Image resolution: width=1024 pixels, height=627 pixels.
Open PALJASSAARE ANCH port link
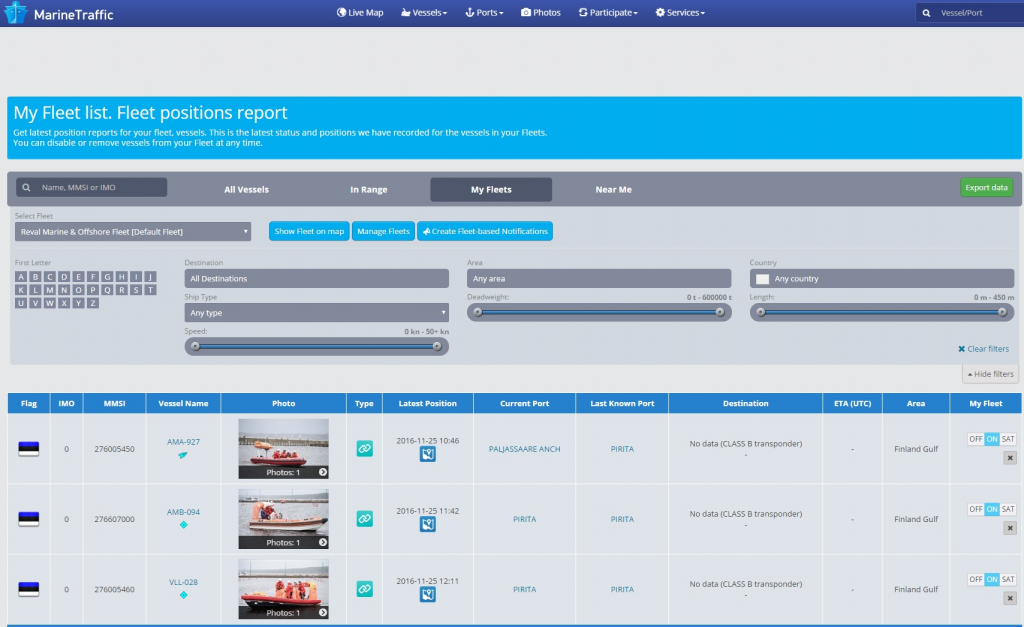coord(524,449)
